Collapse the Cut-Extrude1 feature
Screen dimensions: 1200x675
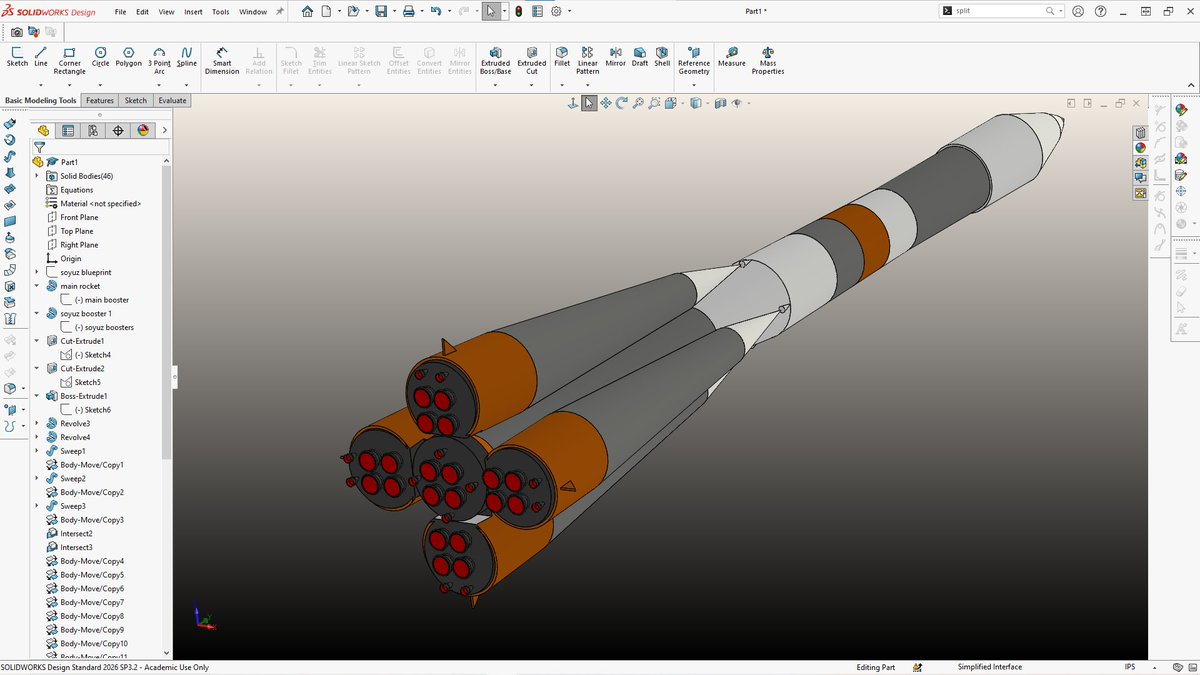[x=37, y=341]
